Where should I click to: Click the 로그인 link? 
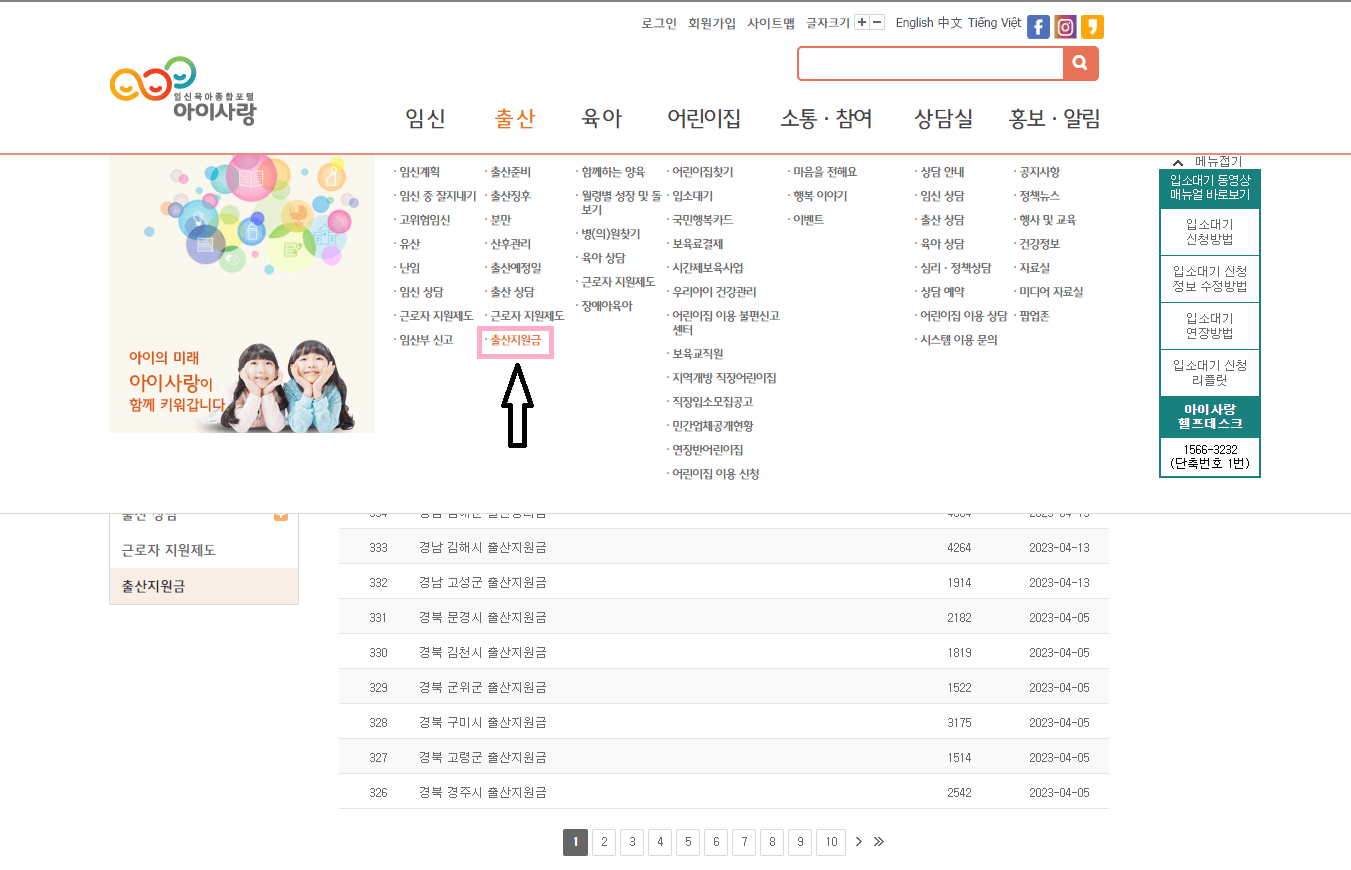(x=659, y=22)
